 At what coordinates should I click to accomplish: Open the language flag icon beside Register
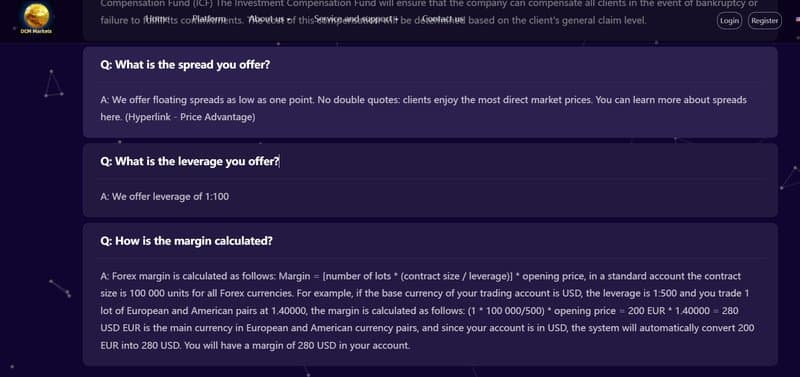[797, 20]
